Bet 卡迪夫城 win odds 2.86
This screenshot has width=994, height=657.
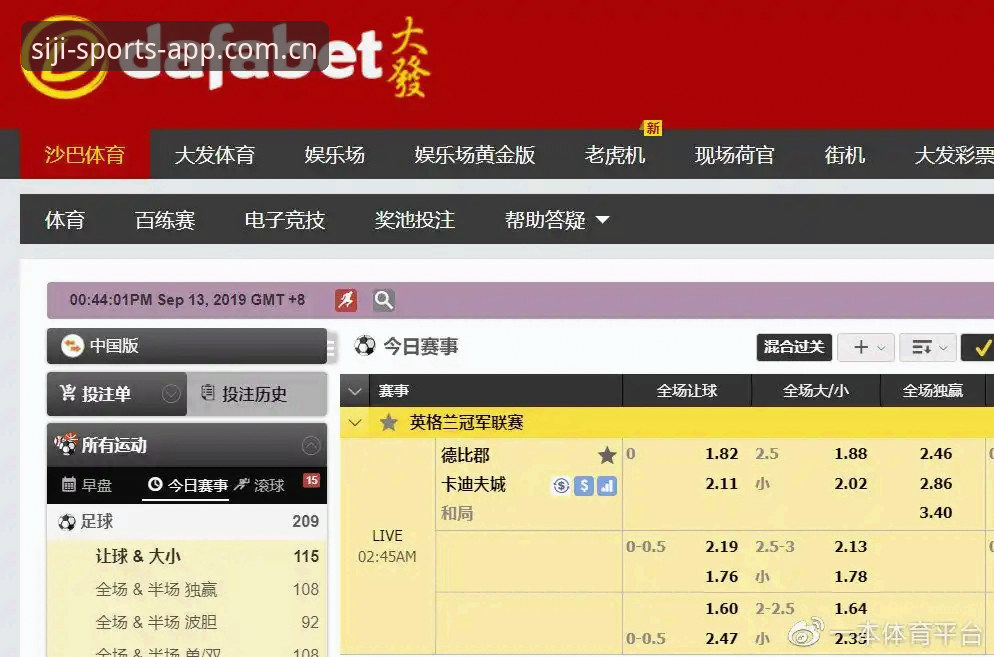tap(936, 484)
